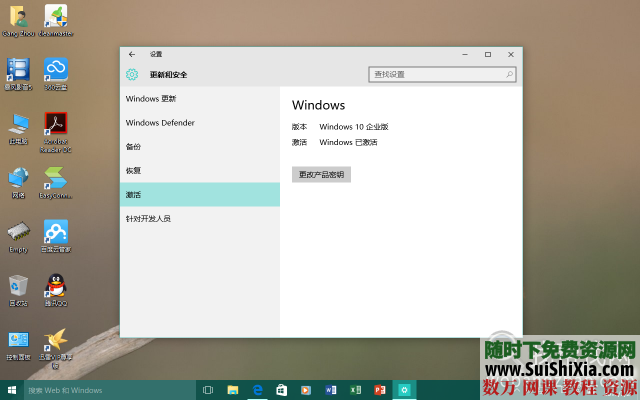Click the Update & security gear icon
Image resolution: width=640 pixels, height=400 pixels.
pyautogui.click(x=132, y=74)
